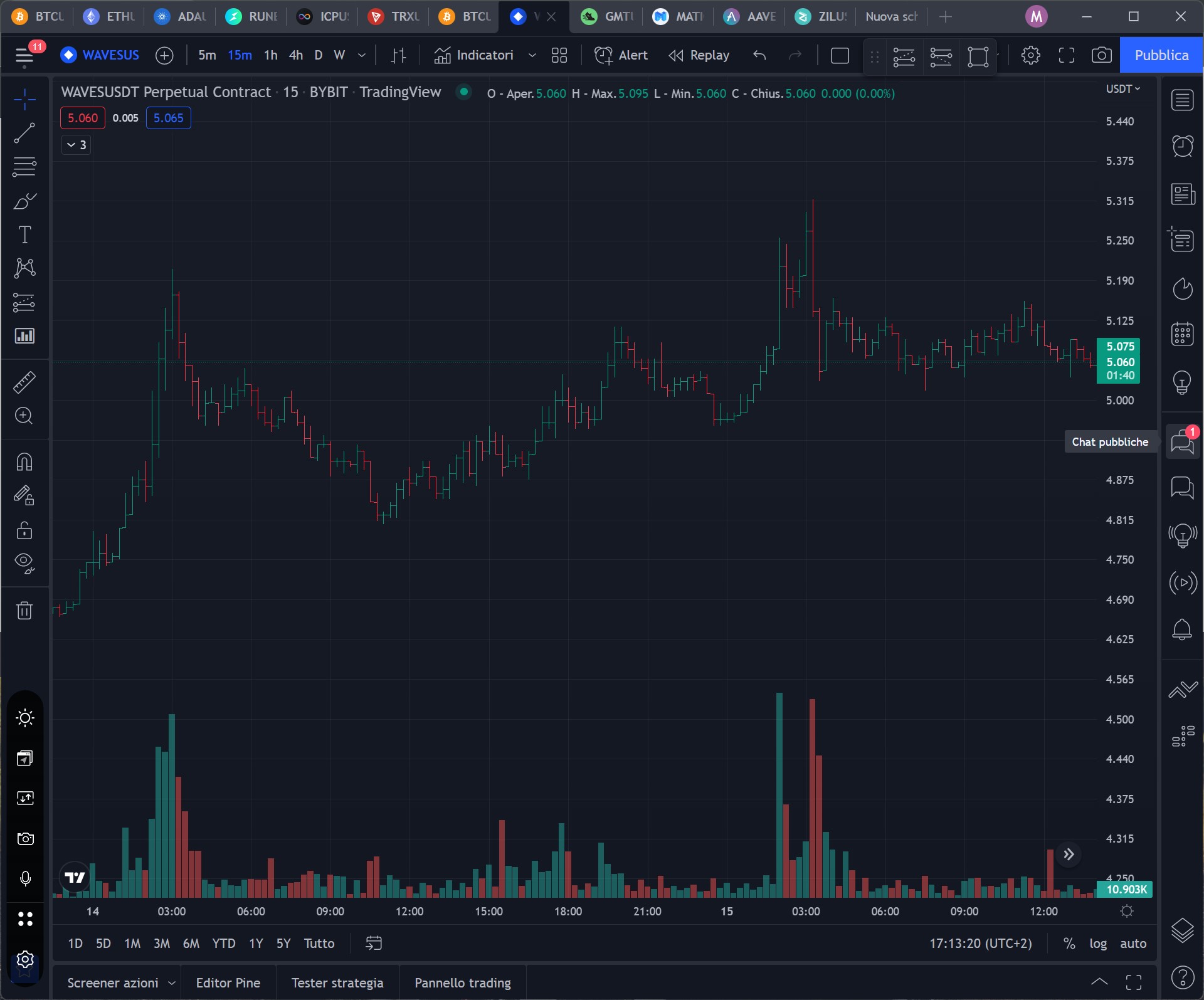The image size is (1204, 1000).
Task: Open the help center question icon
Action: pyautogui.click(x=1183, y=977)
